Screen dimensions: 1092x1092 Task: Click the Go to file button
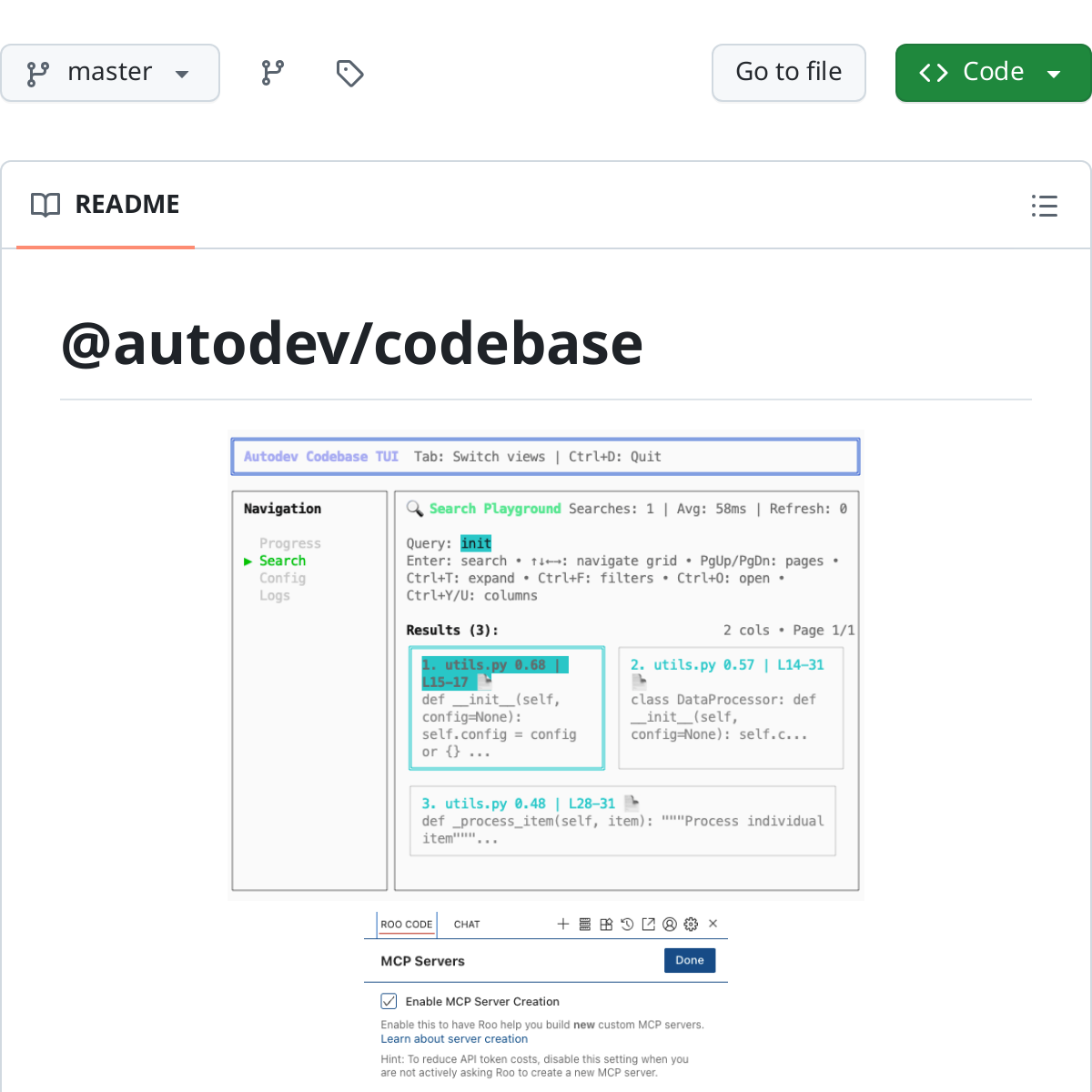(x=788, y=72)
